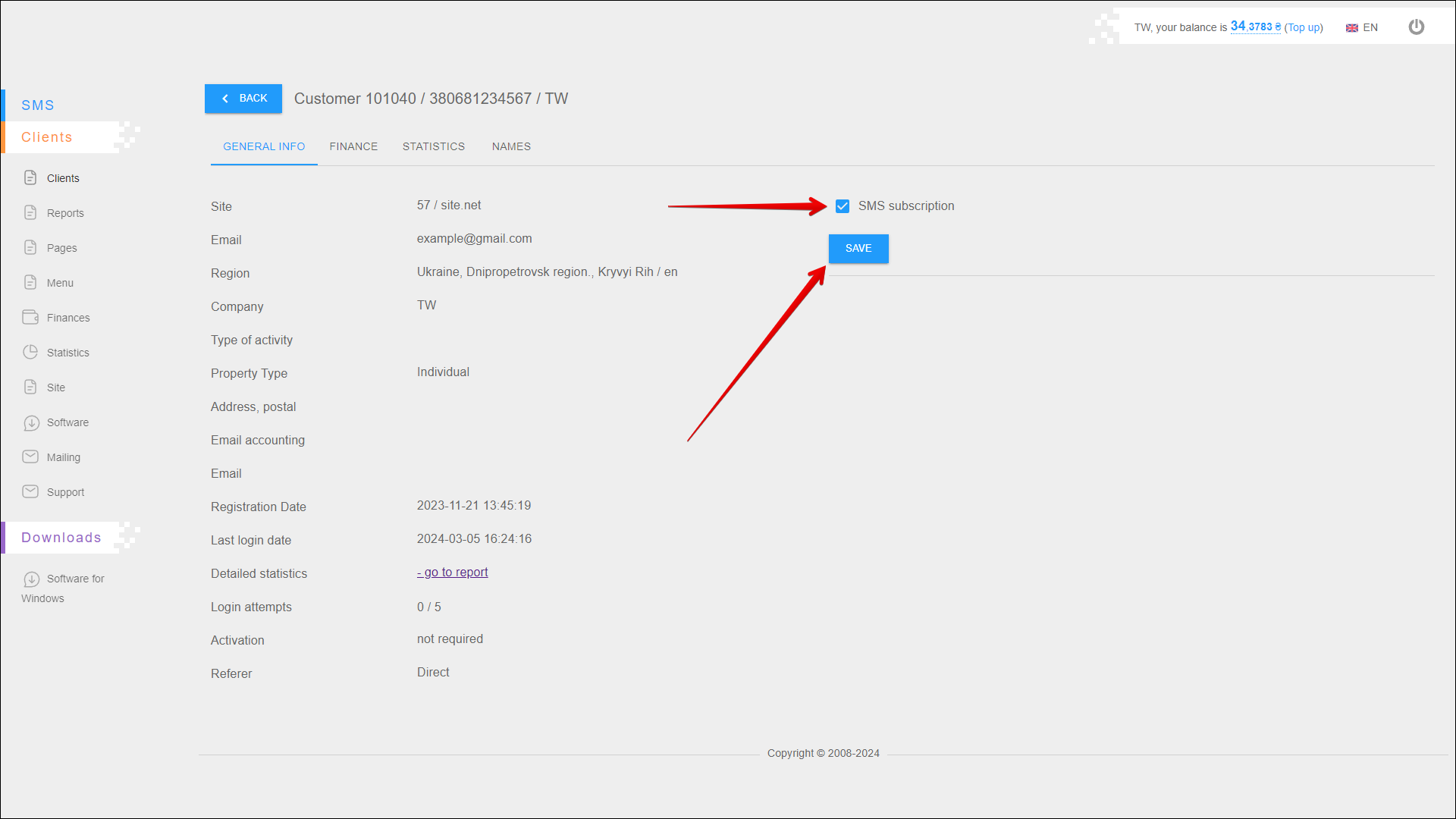The image size is (1456, 819).
Task: Click the Top up balance link
Action: pos(1304,27)
